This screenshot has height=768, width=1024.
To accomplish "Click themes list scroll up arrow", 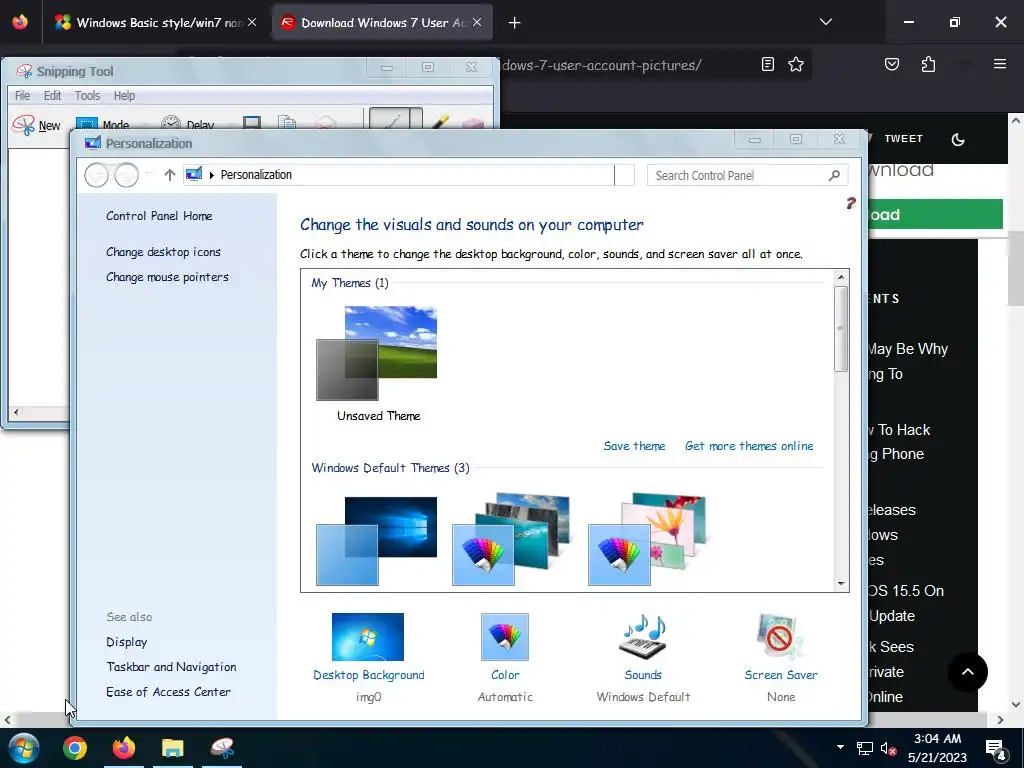I will click(x=841, y=277).
